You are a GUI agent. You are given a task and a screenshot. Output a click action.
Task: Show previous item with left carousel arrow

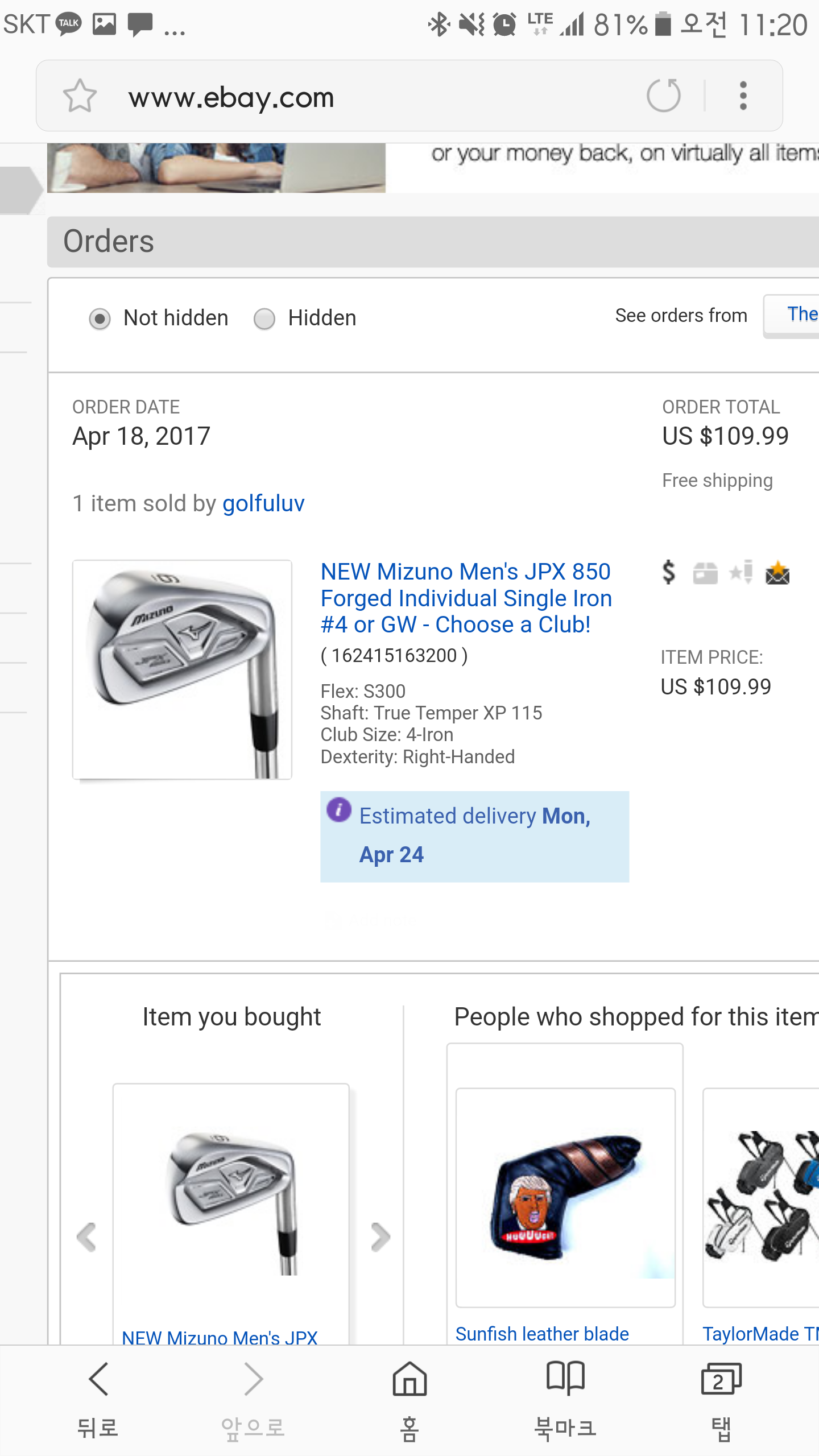86,1236
